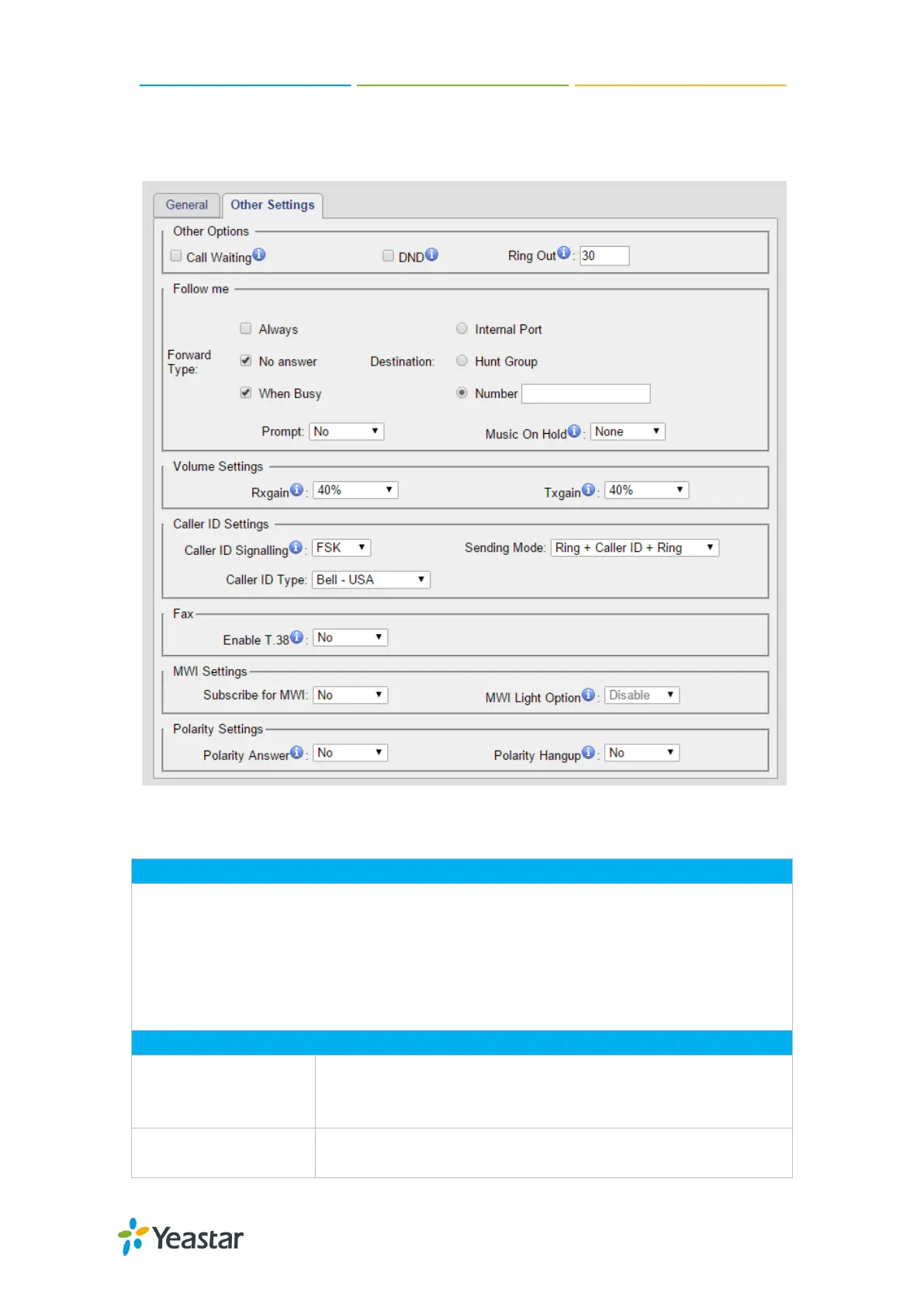Click the Yeastar logo

pos(181,1237)
